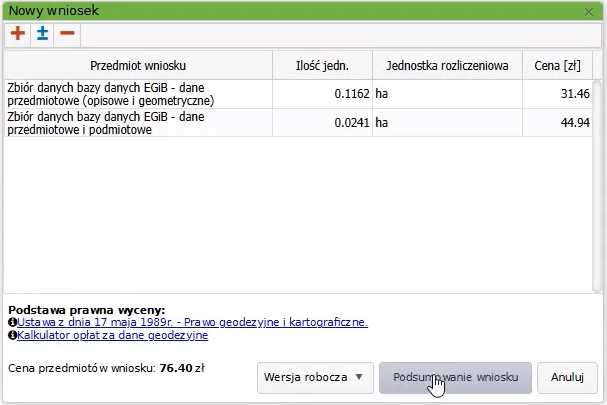This screenshot has width=607, height=405.
Task: Open the Wersja robocza dropdown
Action: click(314, 378)
